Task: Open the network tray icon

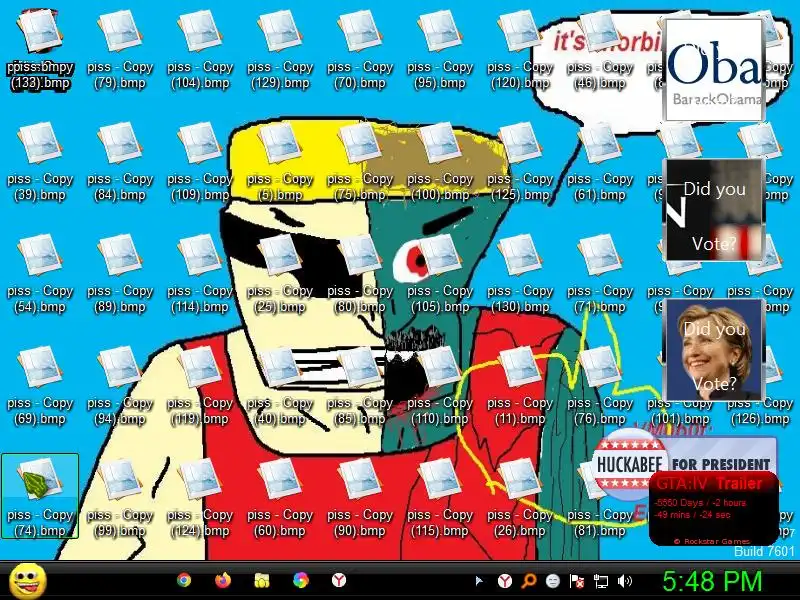Action: pyautogui.click(x=601, y=581)
